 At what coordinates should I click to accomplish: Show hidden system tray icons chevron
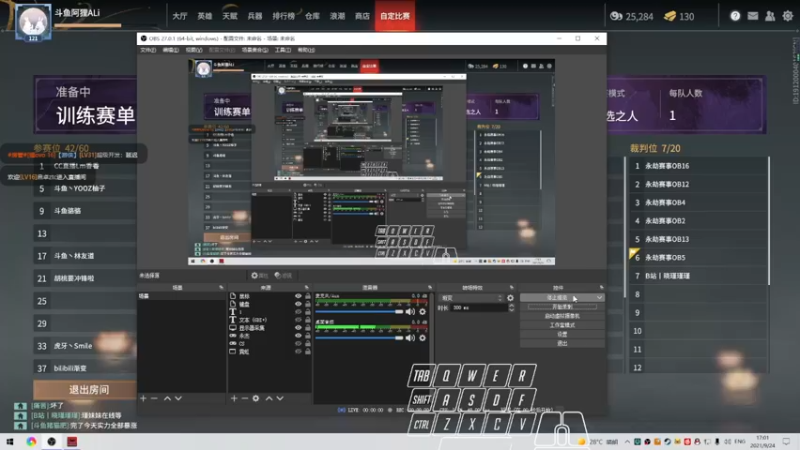(627, 442)
